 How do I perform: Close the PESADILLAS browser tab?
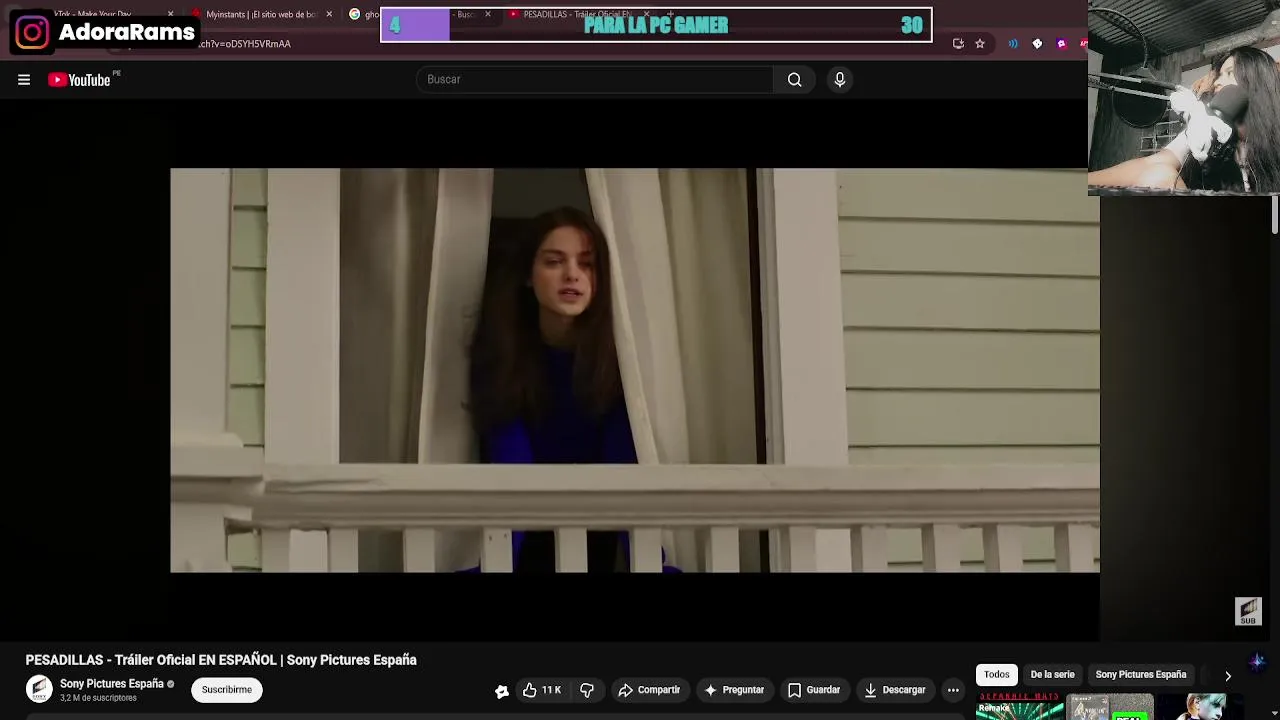point(646,14)
